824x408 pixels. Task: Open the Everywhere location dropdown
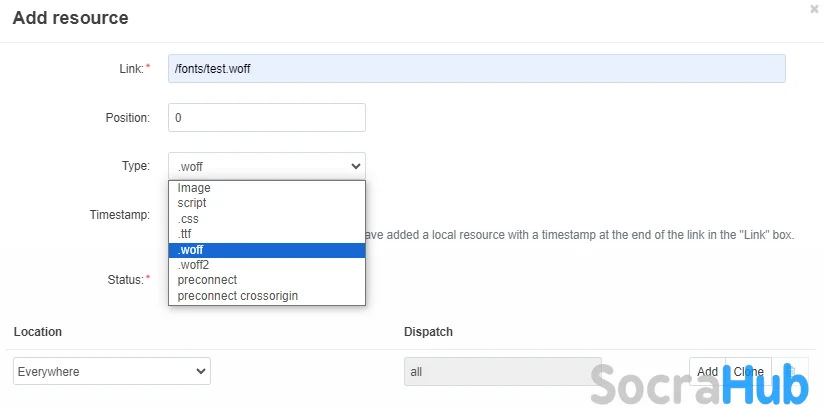[x=112, y=371]
